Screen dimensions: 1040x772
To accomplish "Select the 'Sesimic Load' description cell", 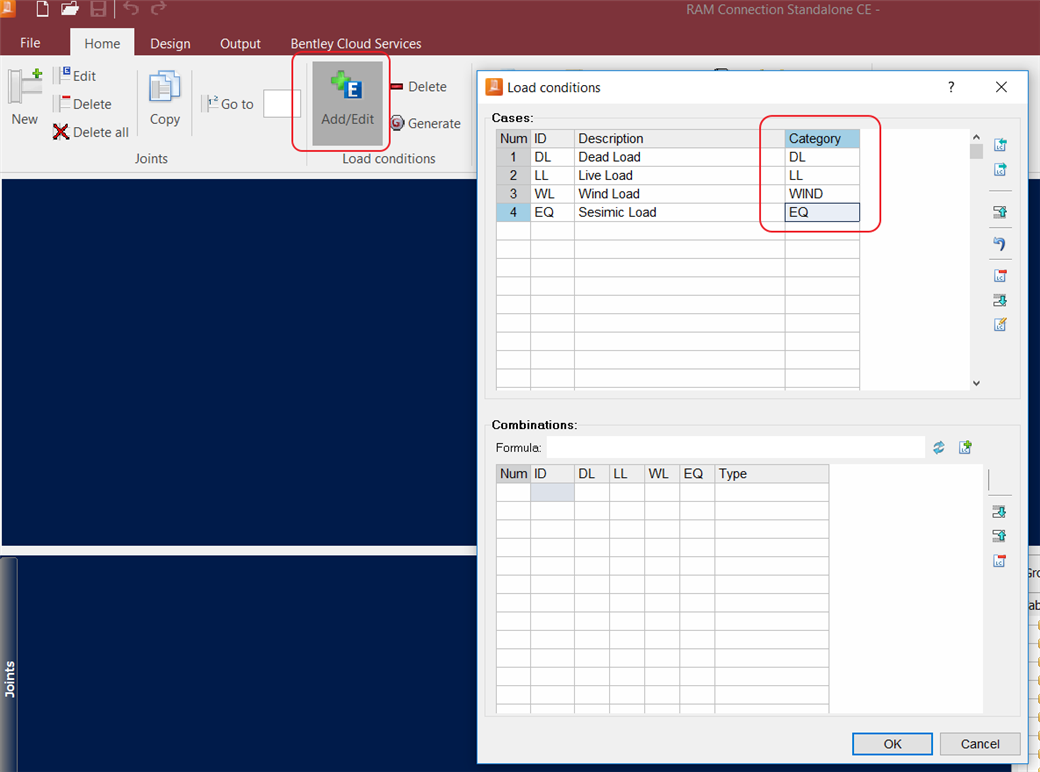I will click(679, 212).
